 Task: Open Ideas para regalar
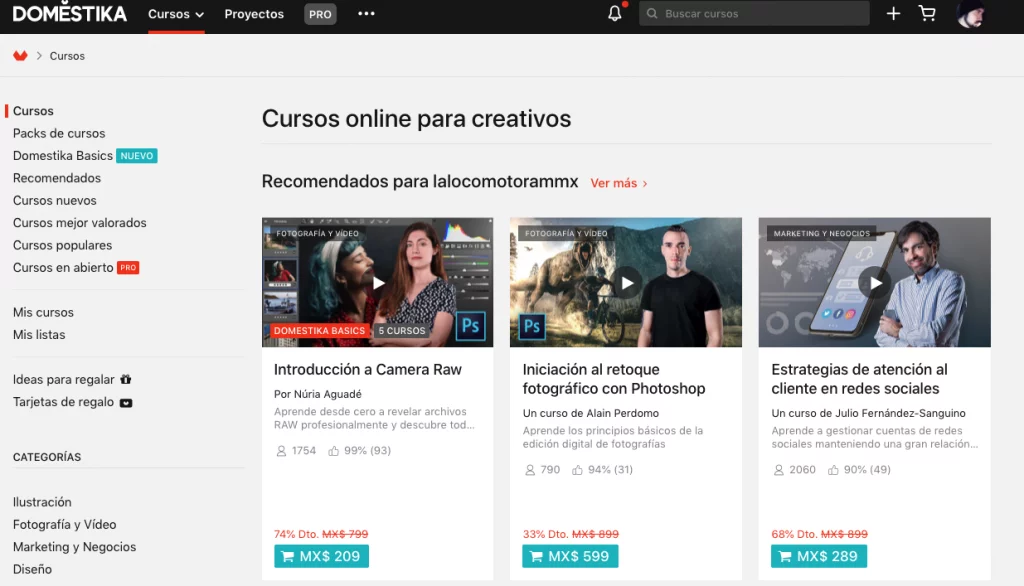pyautogui.click(x=64, y=380)
